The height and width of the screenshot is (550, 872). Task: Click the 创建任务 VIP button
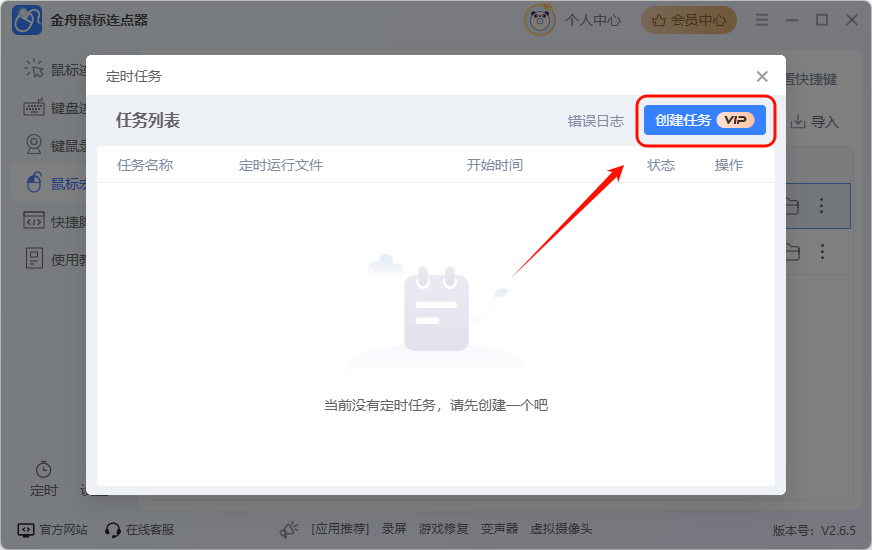(x=705, y=120)
